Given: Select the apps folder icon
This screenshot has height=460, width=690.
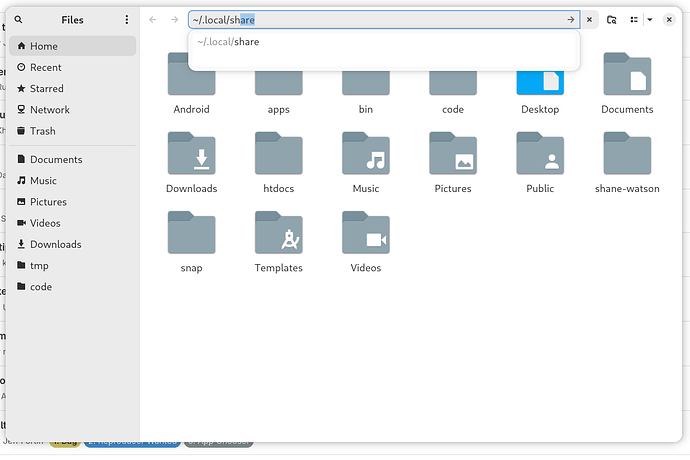Looking at the screenshot, I should pyautogui.click(x=279, y=84).
